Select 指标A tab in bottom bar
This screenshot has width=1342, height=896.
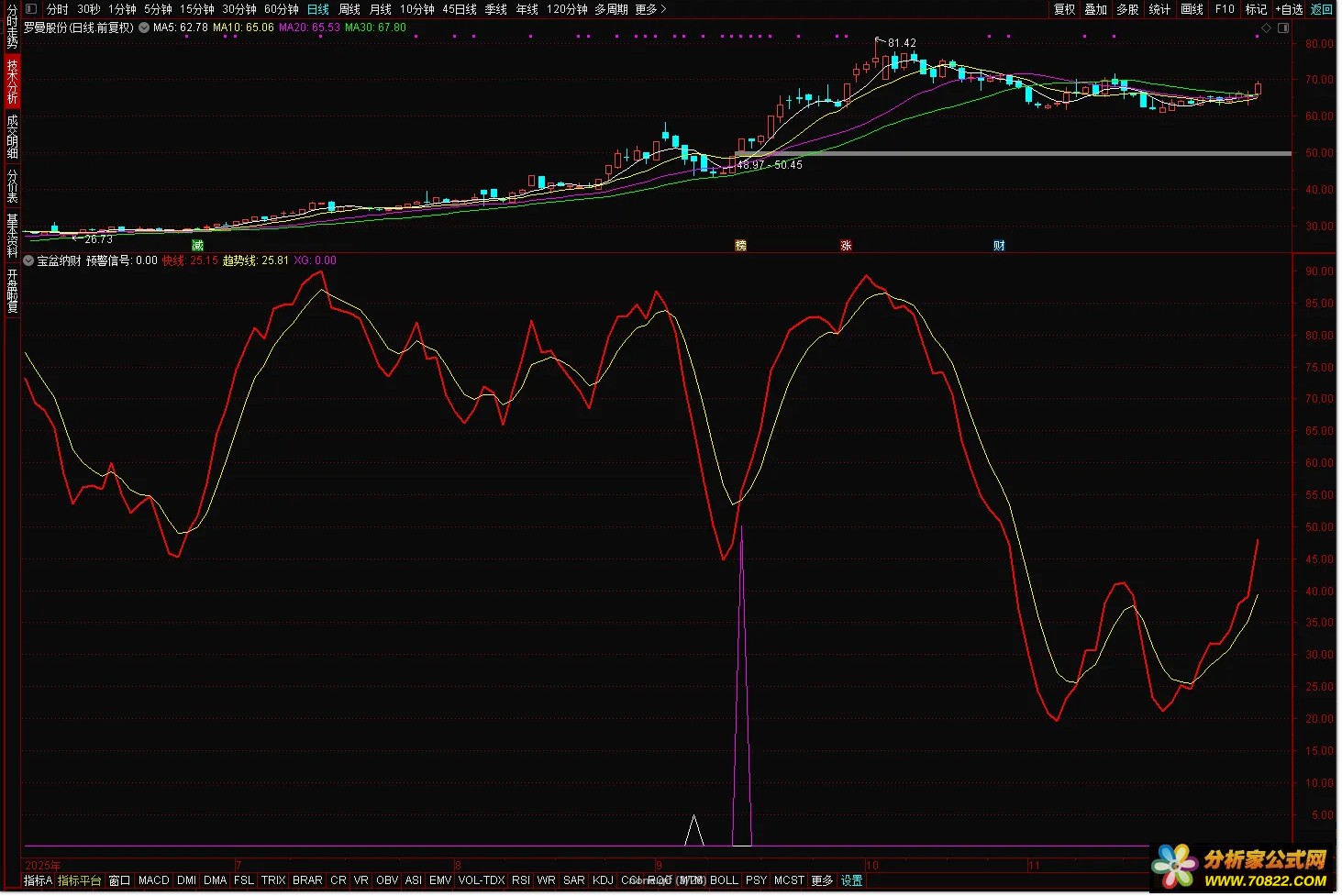pos(38,880)
